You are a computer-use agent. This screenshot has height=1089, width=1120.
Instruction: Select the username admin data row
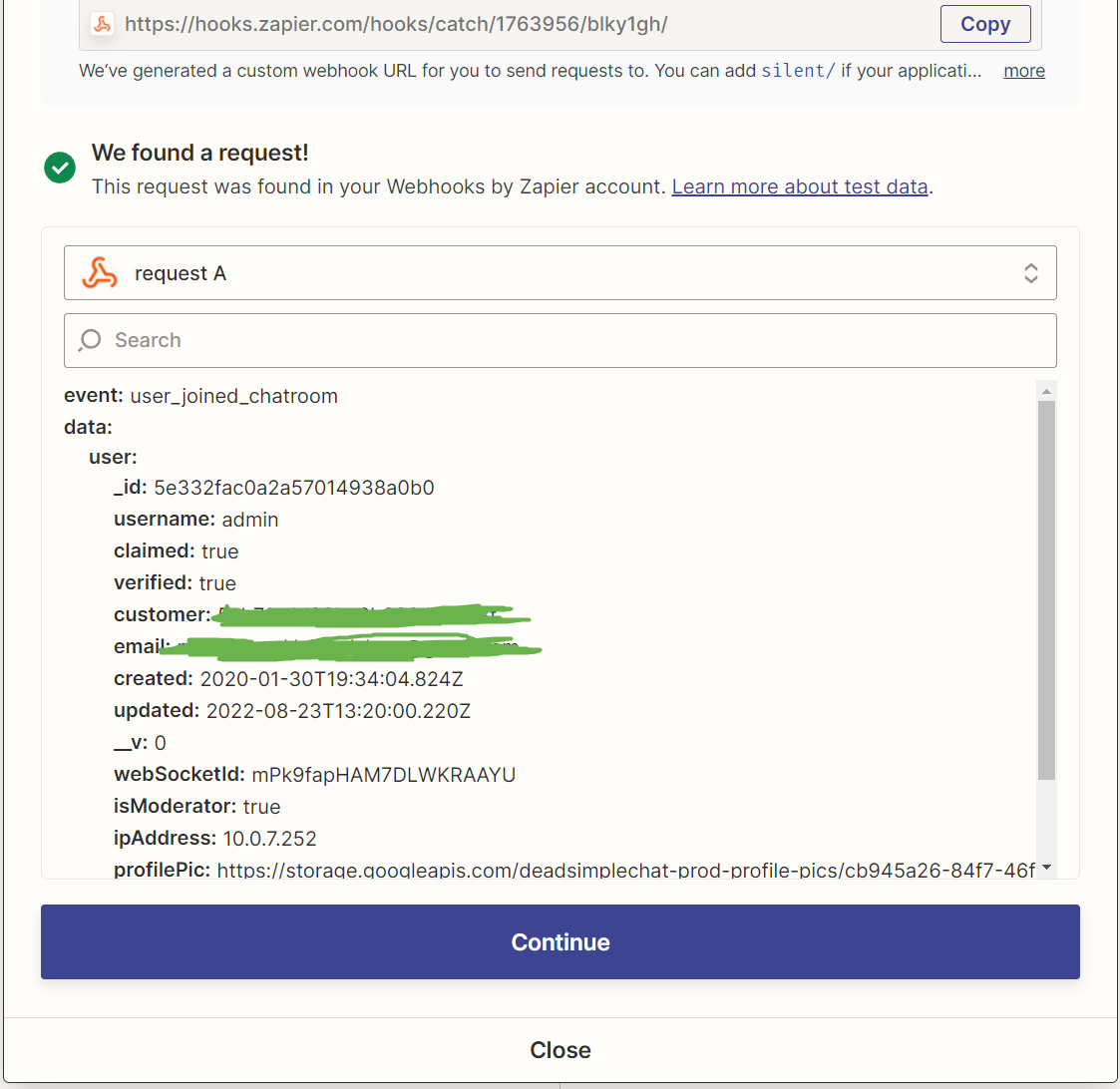pos(195,520)
